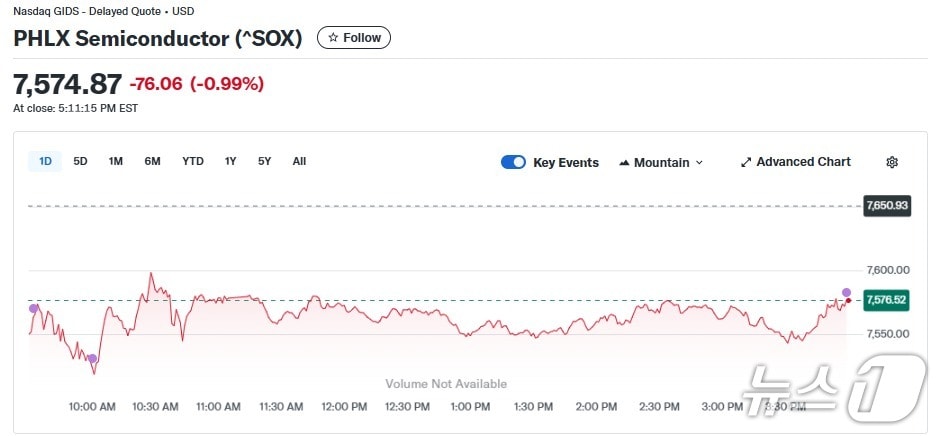Click the green 7,576.52 current price label
The image size is (940, 436).
coord(886,300)
